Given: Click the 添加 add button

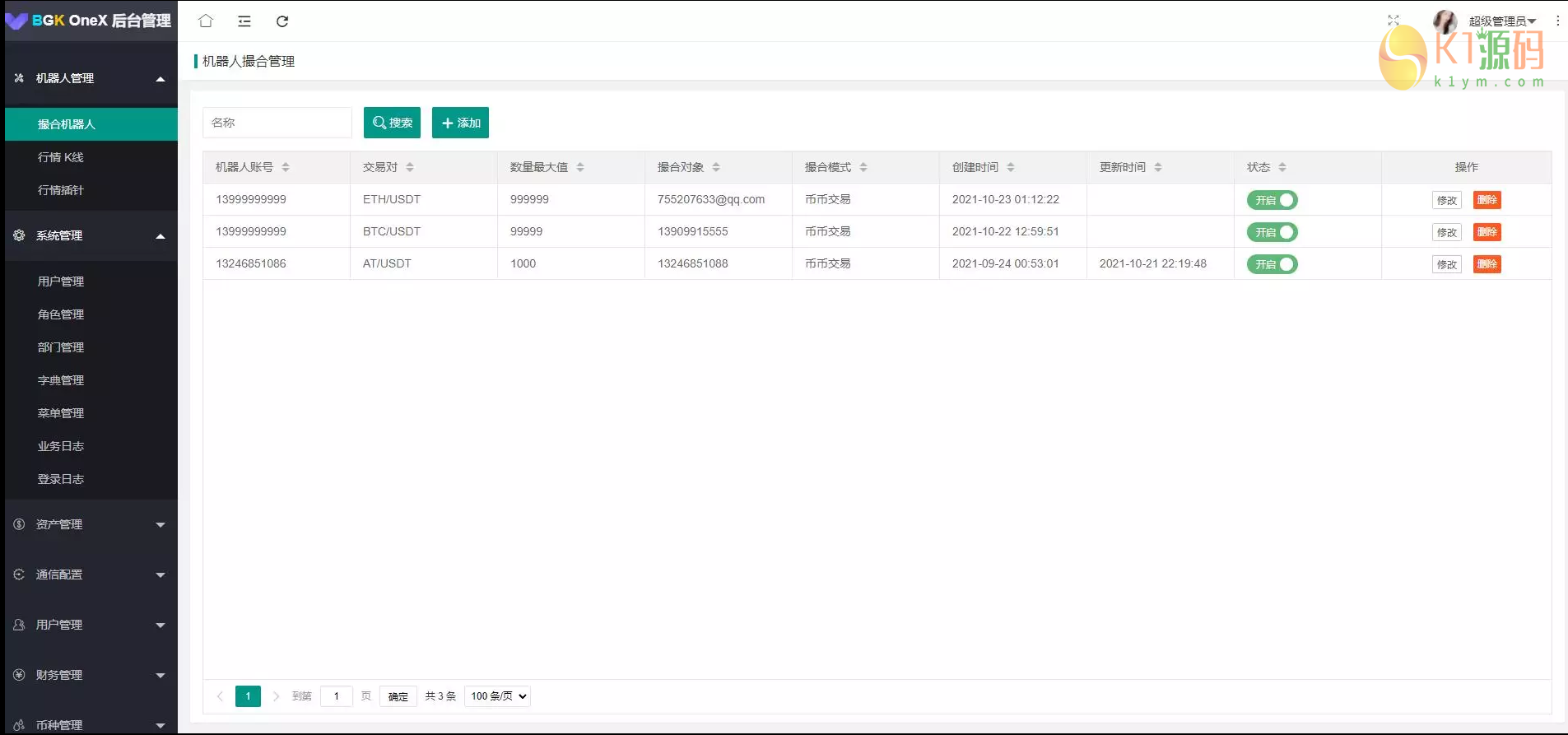Looking at the screenshot, I should (460, 123).
